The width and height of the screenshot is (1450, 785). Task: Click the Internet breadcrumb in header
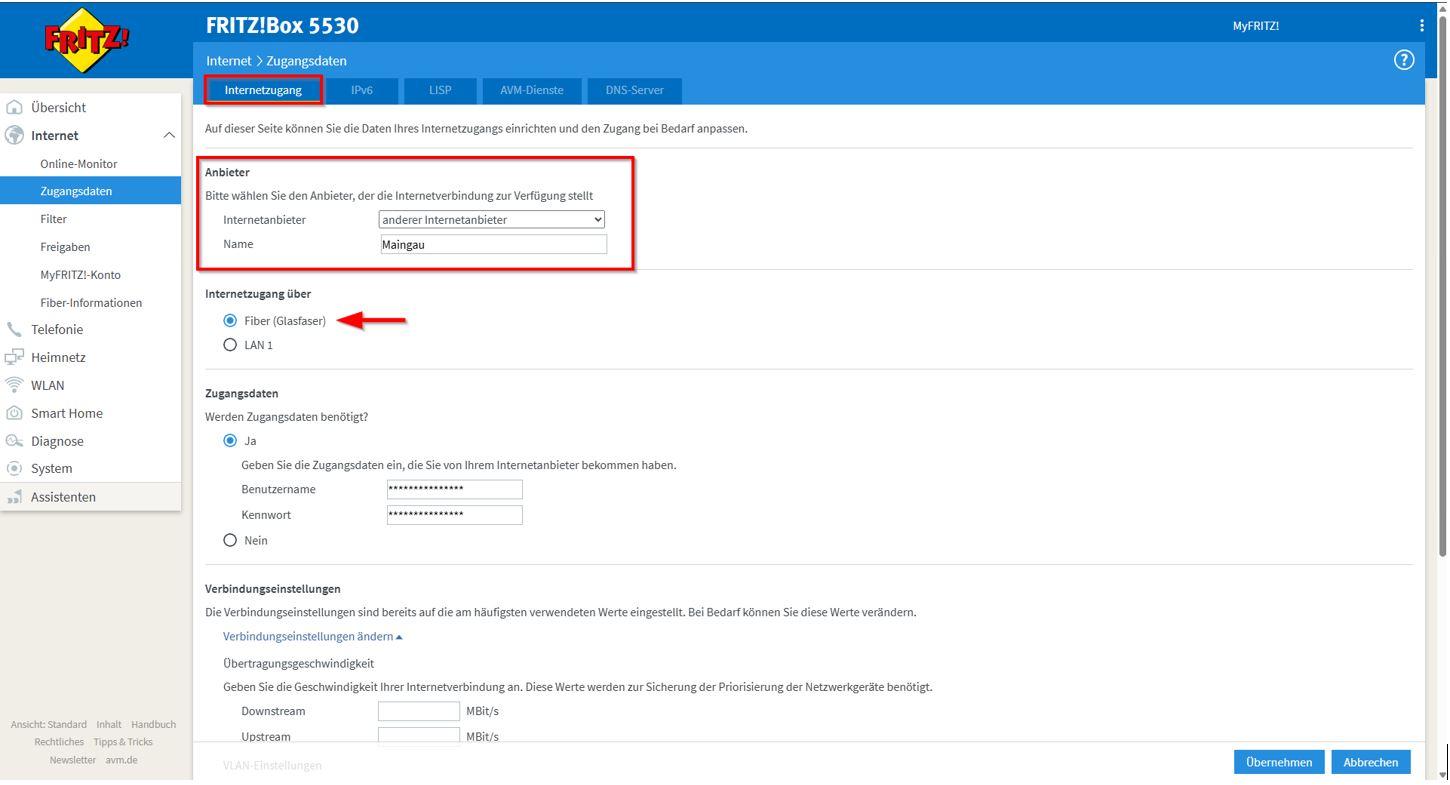(x=231, y=61)
